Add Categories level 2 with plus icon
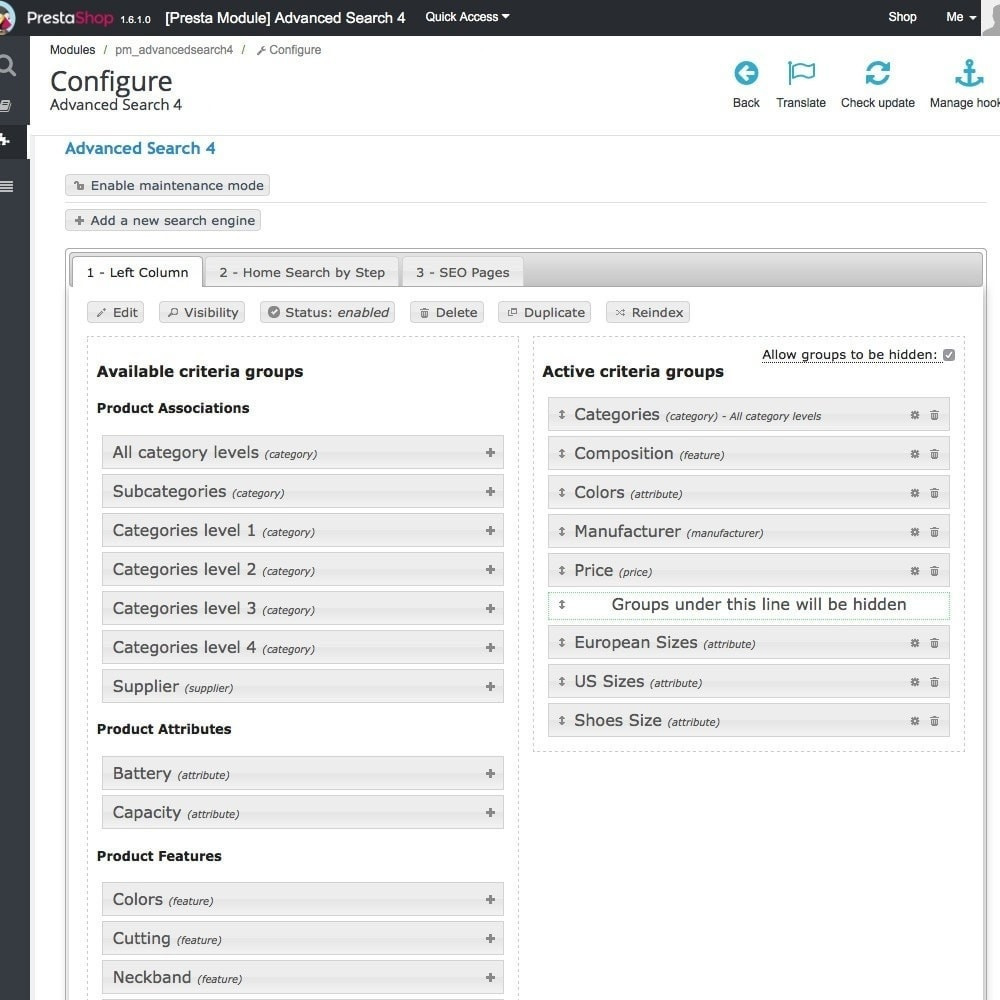 tap(490, 569)
